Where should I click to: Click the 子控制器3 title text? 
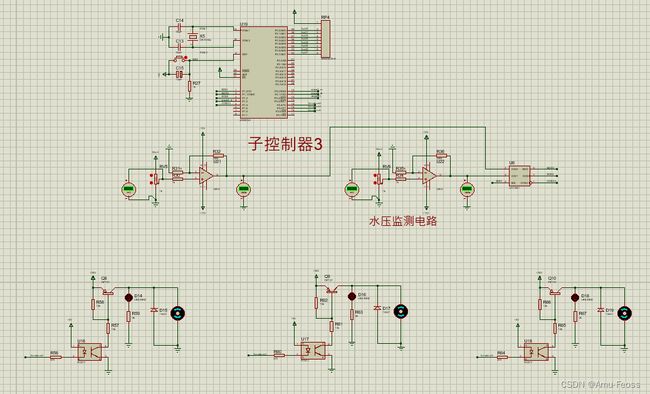285,144
